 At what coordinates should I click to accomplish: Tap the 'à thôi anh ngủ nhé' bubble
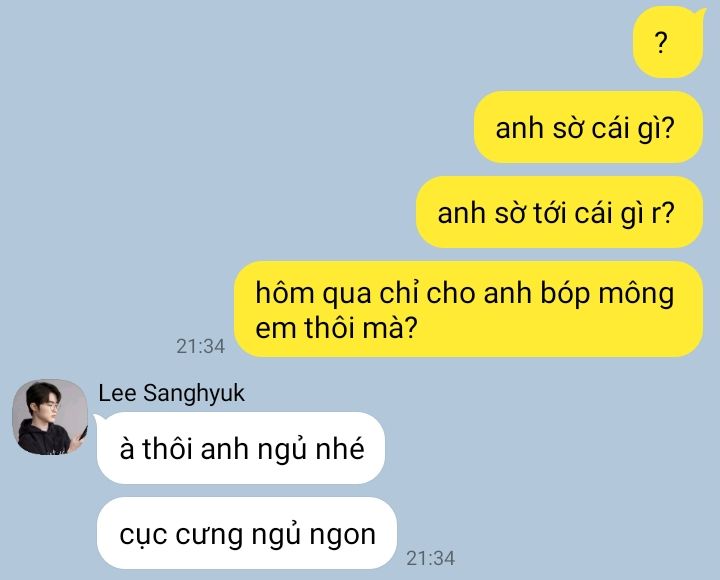(x=241, y=448)
